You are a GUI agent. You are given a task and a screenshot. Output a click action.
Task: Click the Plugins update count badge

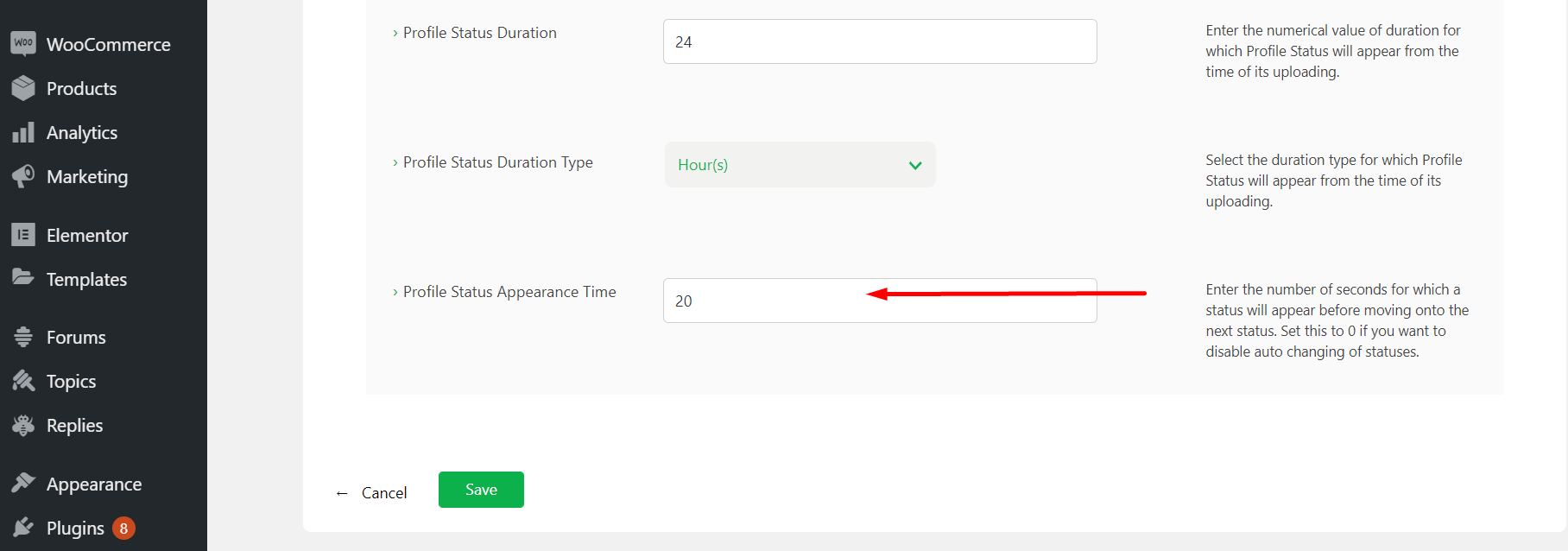coord(123,528)
